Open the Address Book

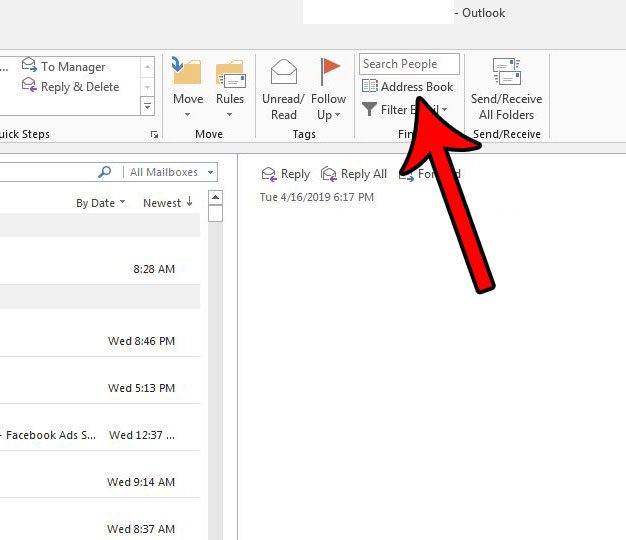pyautogui.click(x=408, y=87)
